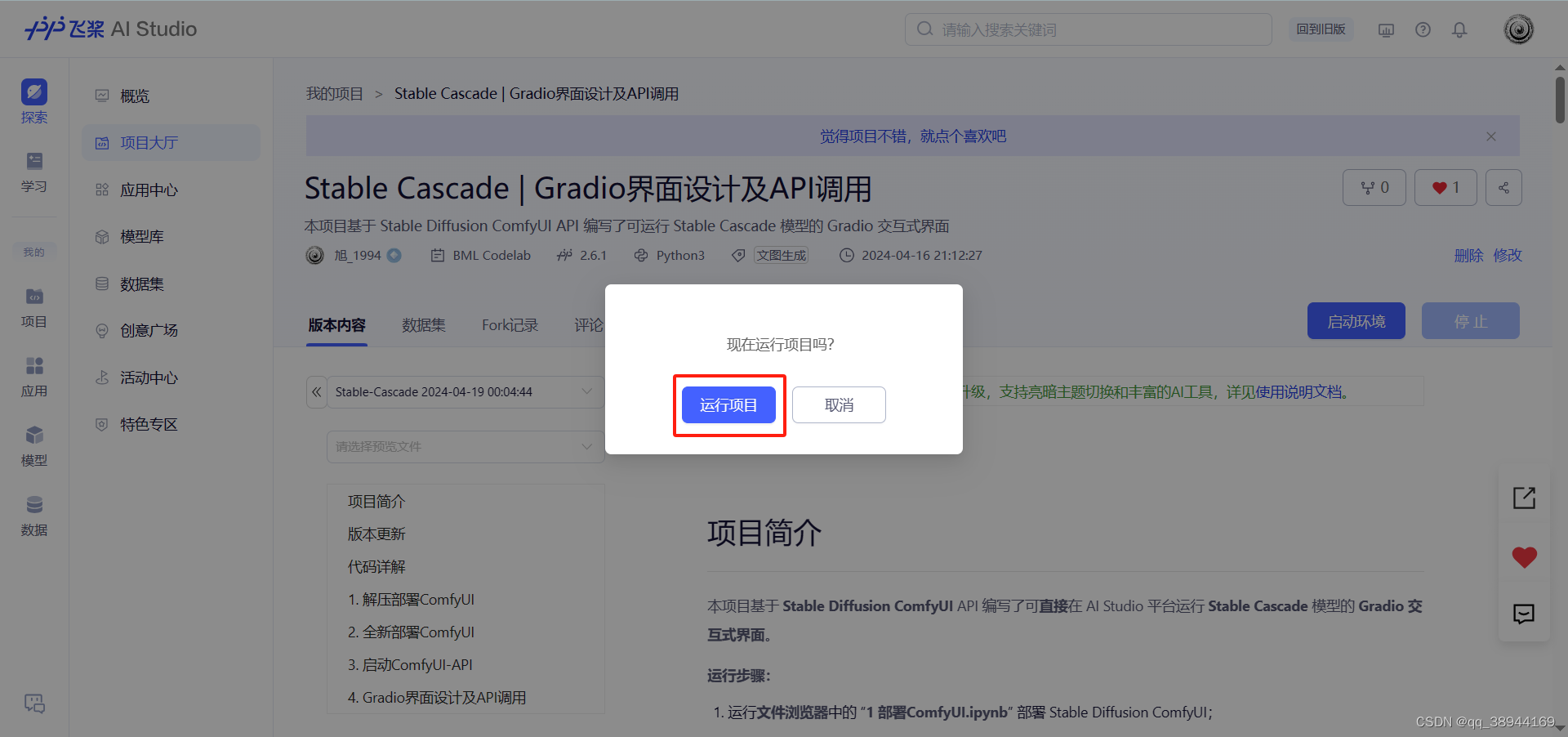Click the 文图生成 tag

tap(782, 256)
